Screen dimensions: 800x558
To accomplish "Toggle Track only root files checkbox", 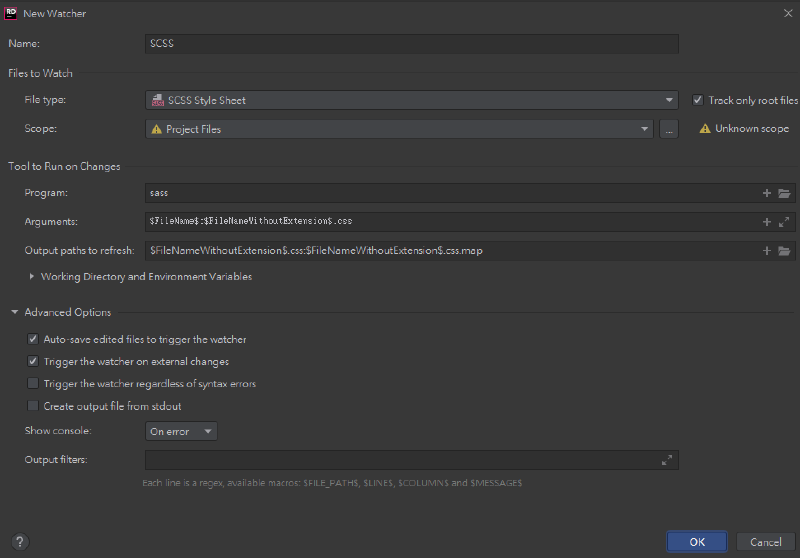I will click(x=698, y=100).
